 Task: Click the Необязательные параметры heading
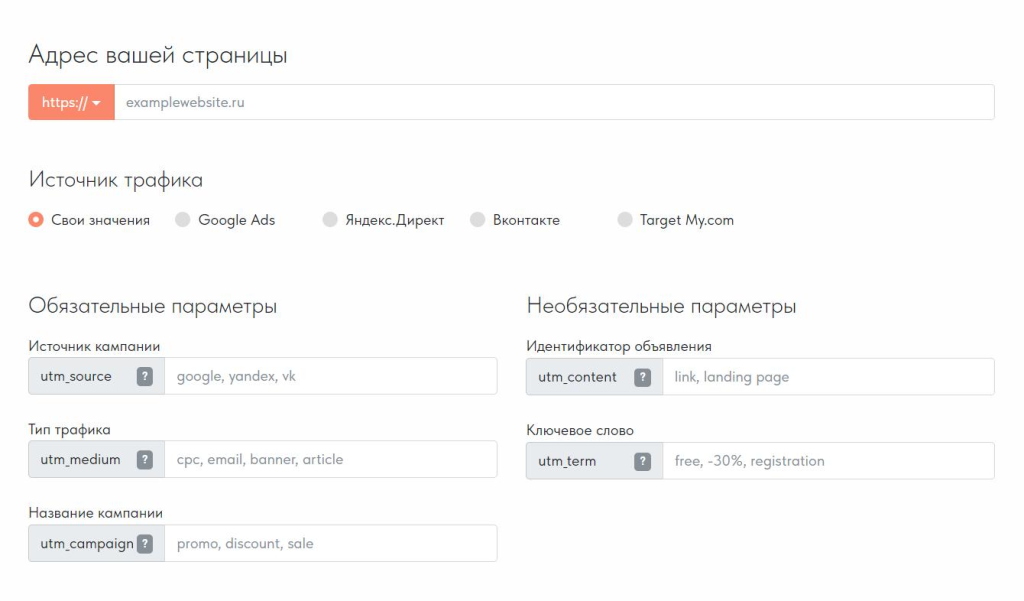[x=662, y=306]
